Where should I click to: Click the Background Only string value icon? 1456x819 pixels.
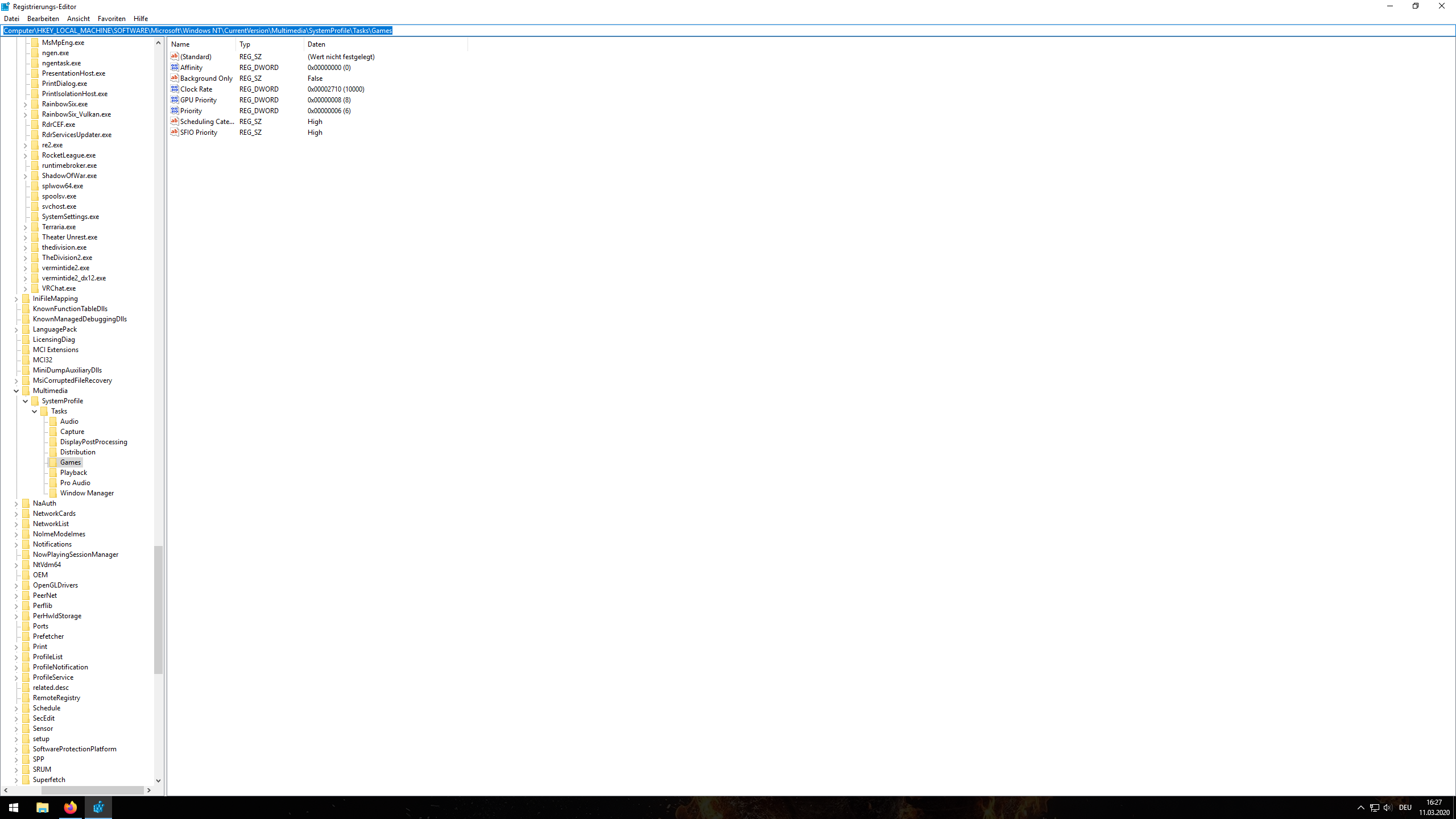tap(175, 78)
